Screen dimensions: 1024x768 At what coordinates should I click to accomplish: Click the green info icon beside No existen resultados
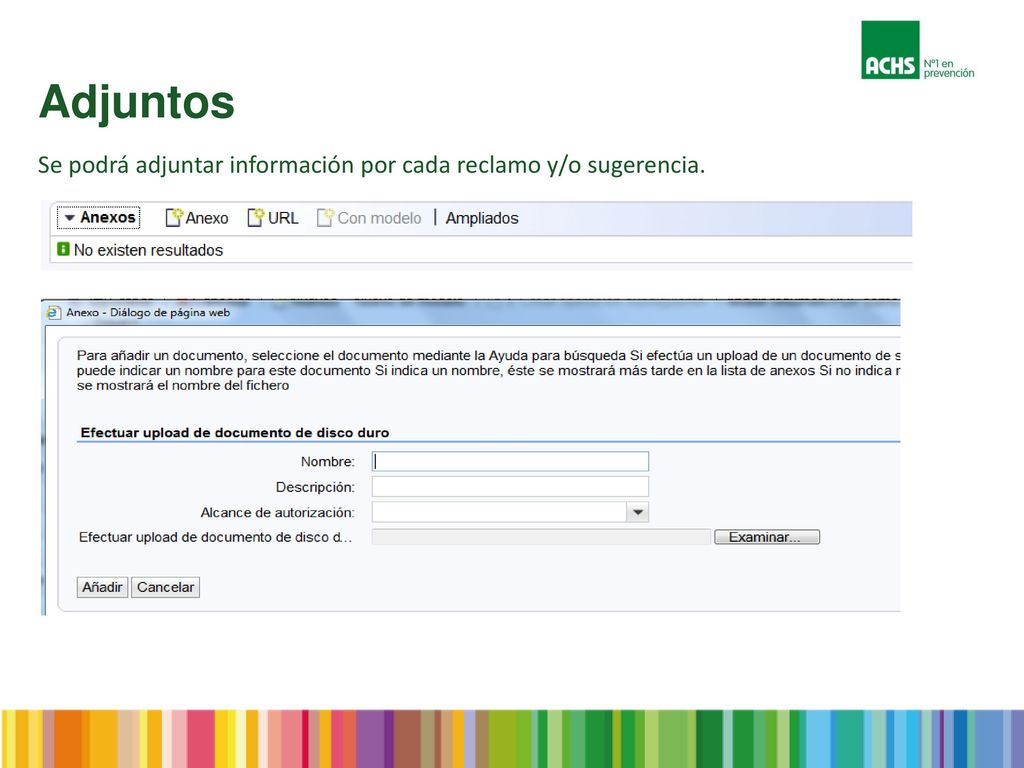(63, 249)
